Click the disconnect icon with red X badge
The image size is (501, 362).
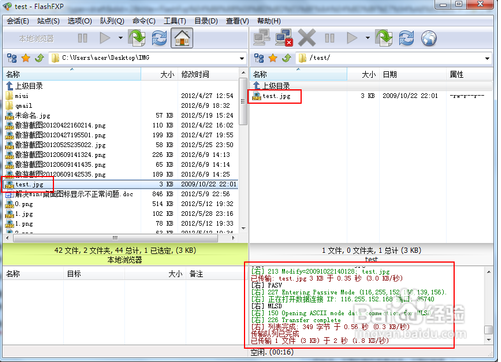pos(284,38)
